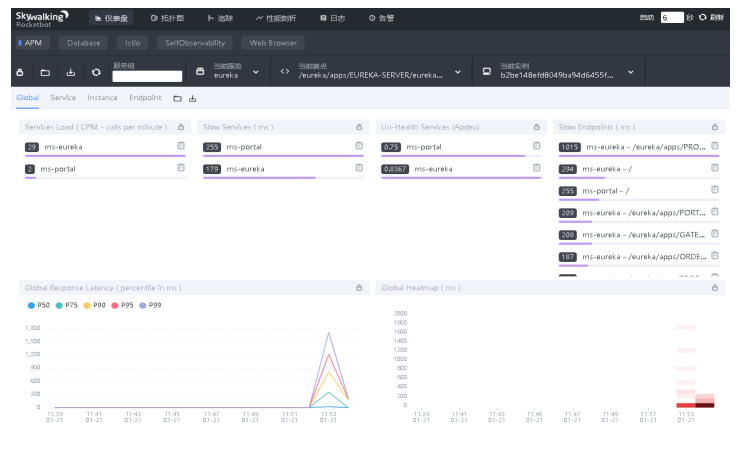Click the '29' CPM value for ms-eureka

(x=32, y=147)
